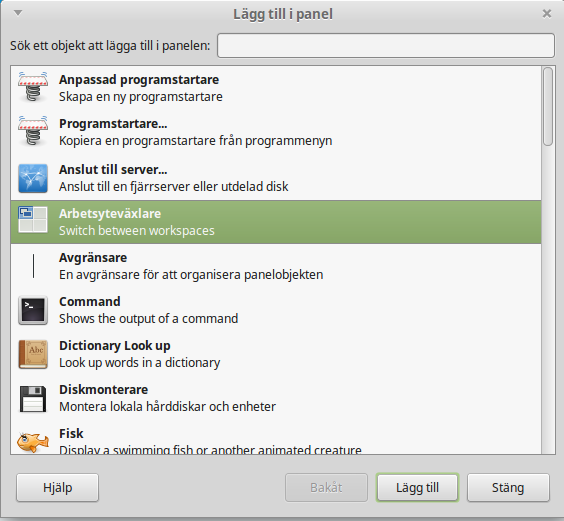
Task: Click the Diskmonterare floppy disk icon
Action: [x=33, y=399]
